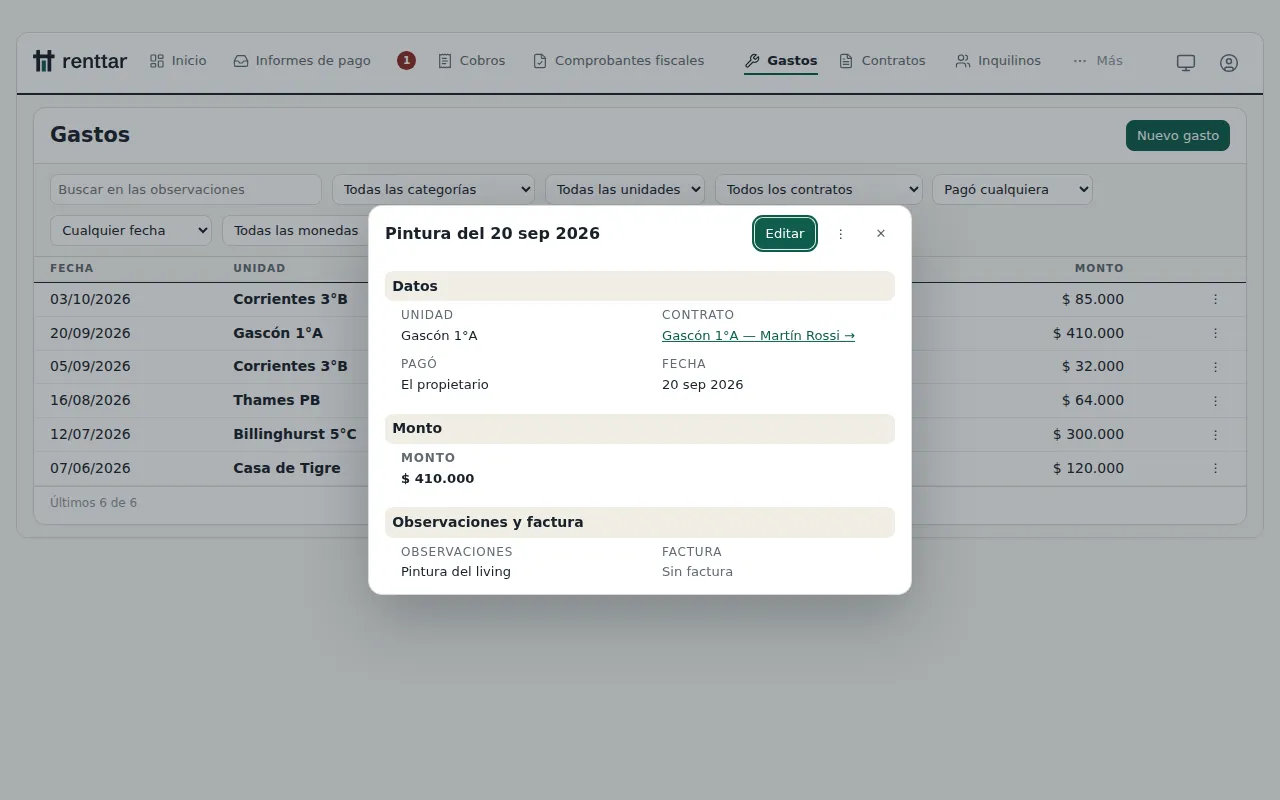Open the Más navigation menu

[1098, 61]
